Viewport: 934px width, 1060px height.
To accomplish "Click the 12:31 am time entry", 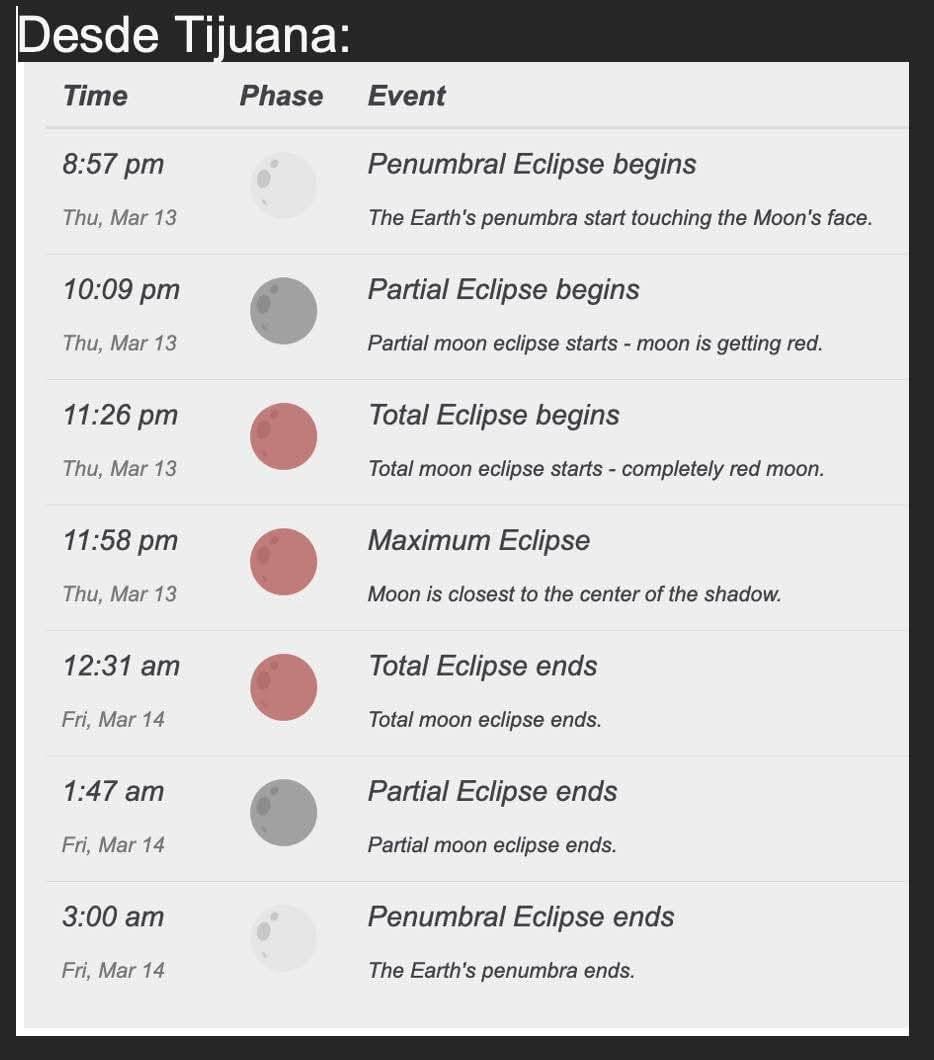I will coord(121,666).
